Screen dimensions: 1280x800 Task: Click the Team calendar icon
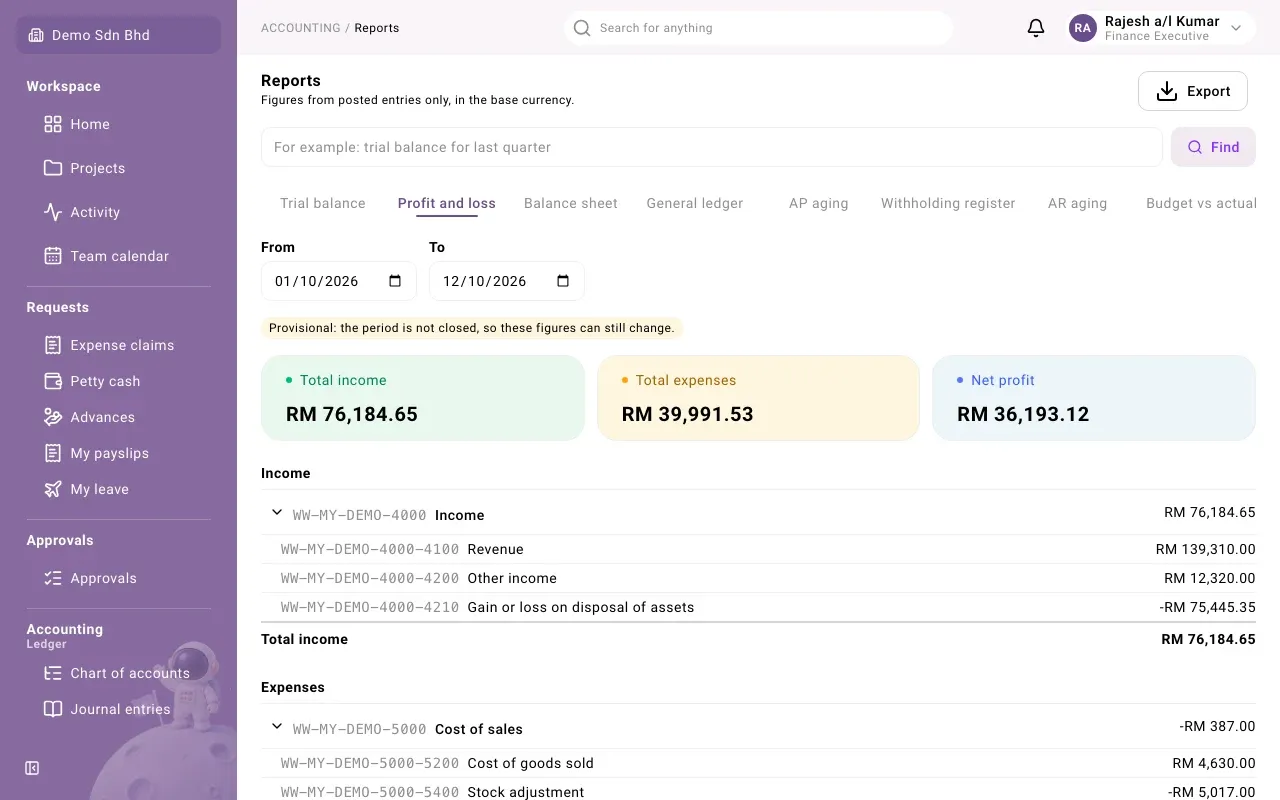point(53,256)
